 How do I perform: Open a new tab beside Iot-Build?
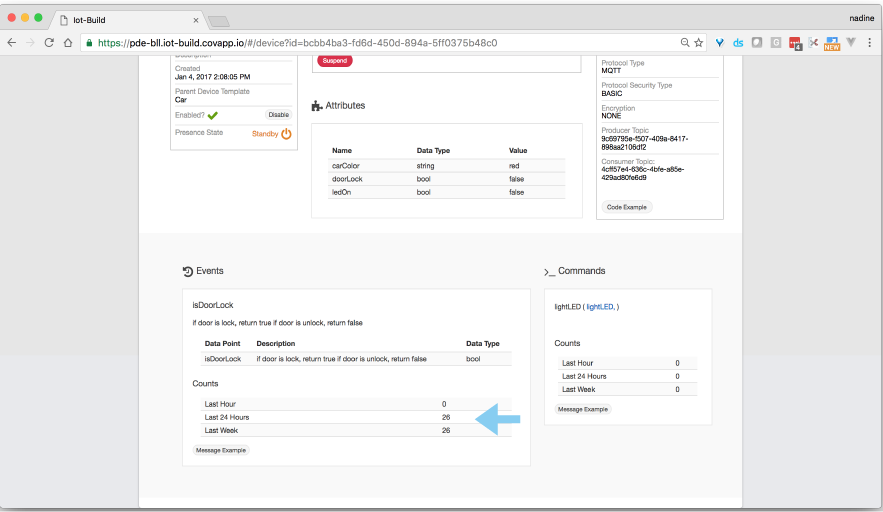[218, 21]
